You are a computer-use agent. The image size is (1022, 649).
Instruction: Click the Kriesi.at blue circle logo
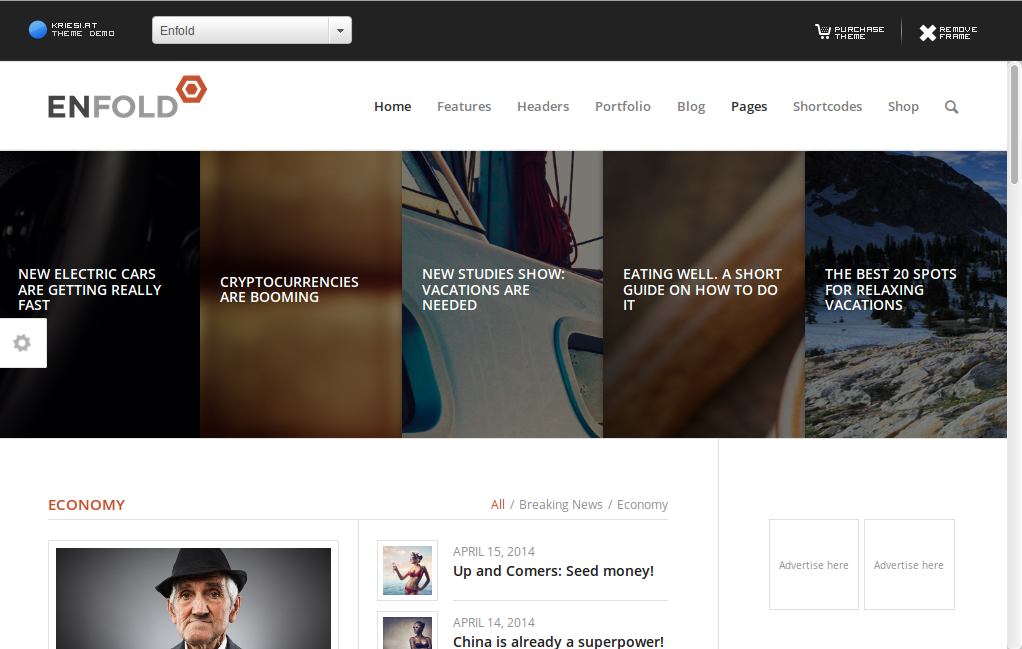pos(38,29)
